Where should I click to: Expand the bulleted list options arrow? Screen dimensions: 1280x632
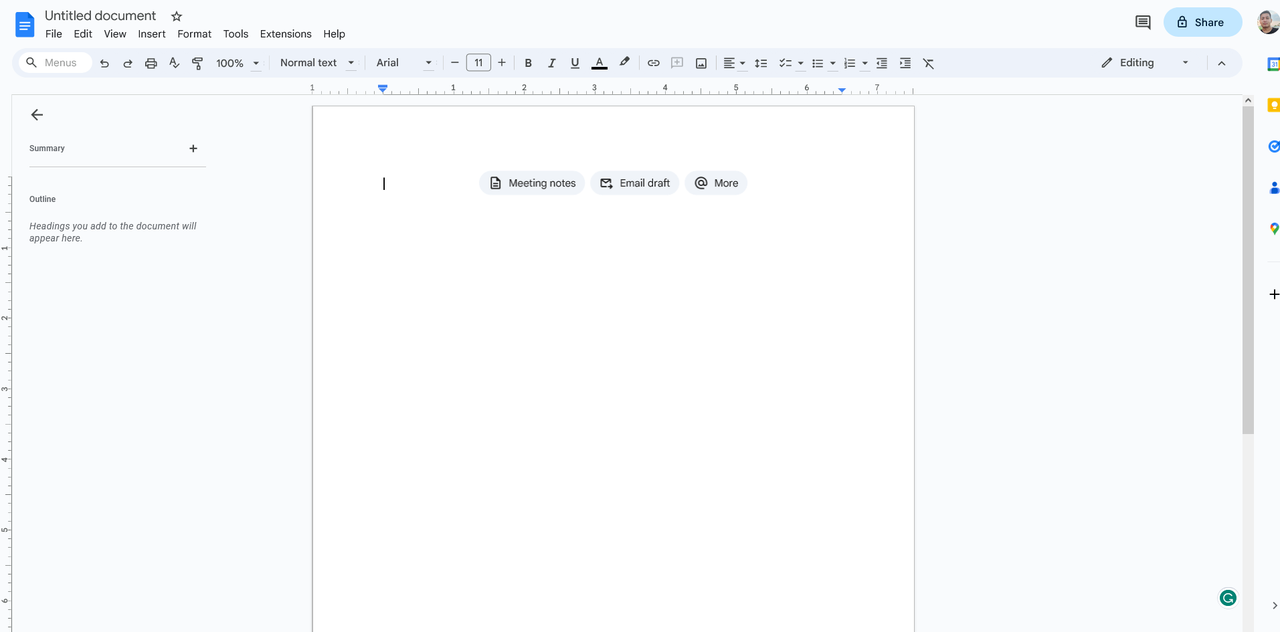click(x=832, y=63)
